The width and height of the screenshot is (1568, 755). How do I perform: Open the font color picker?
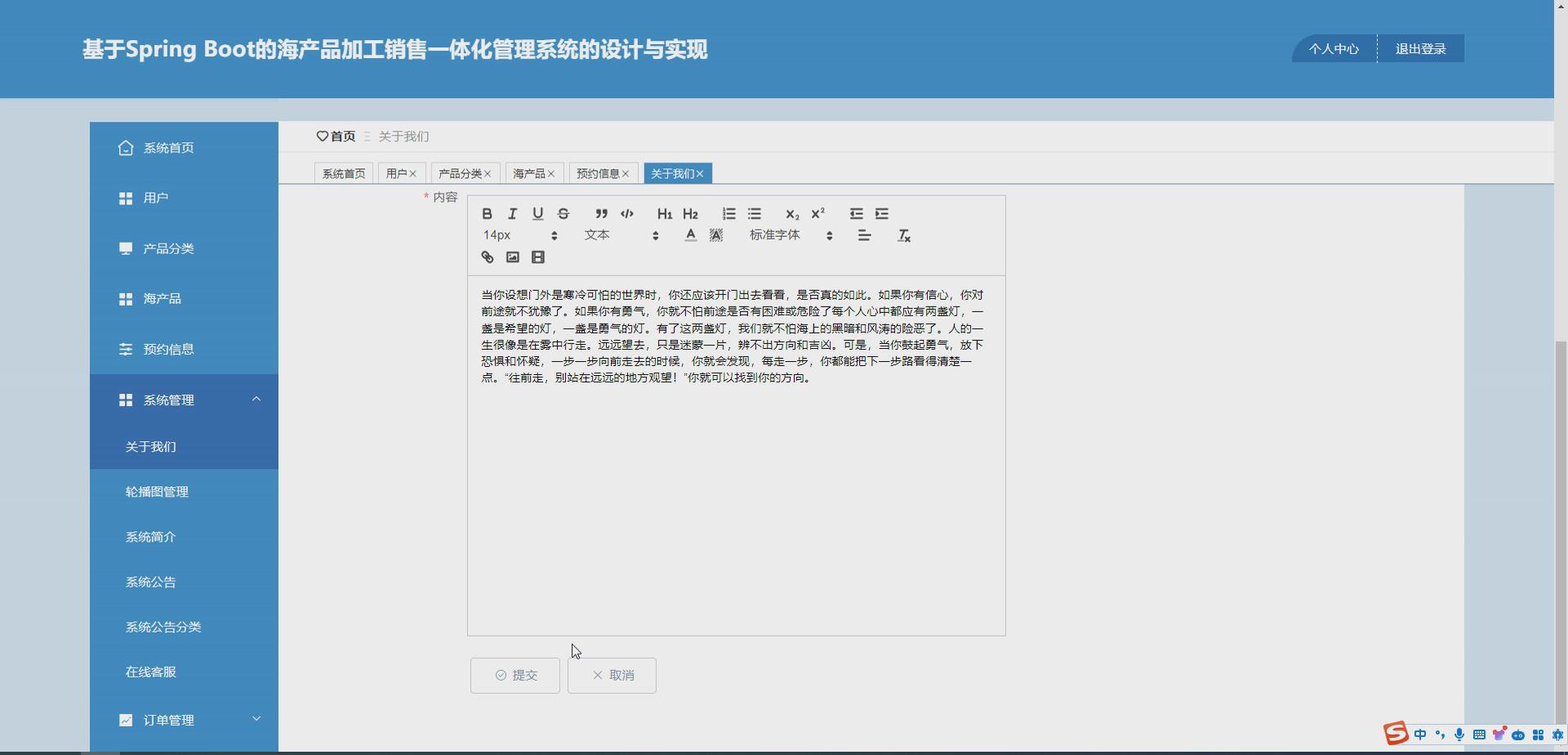690,235
